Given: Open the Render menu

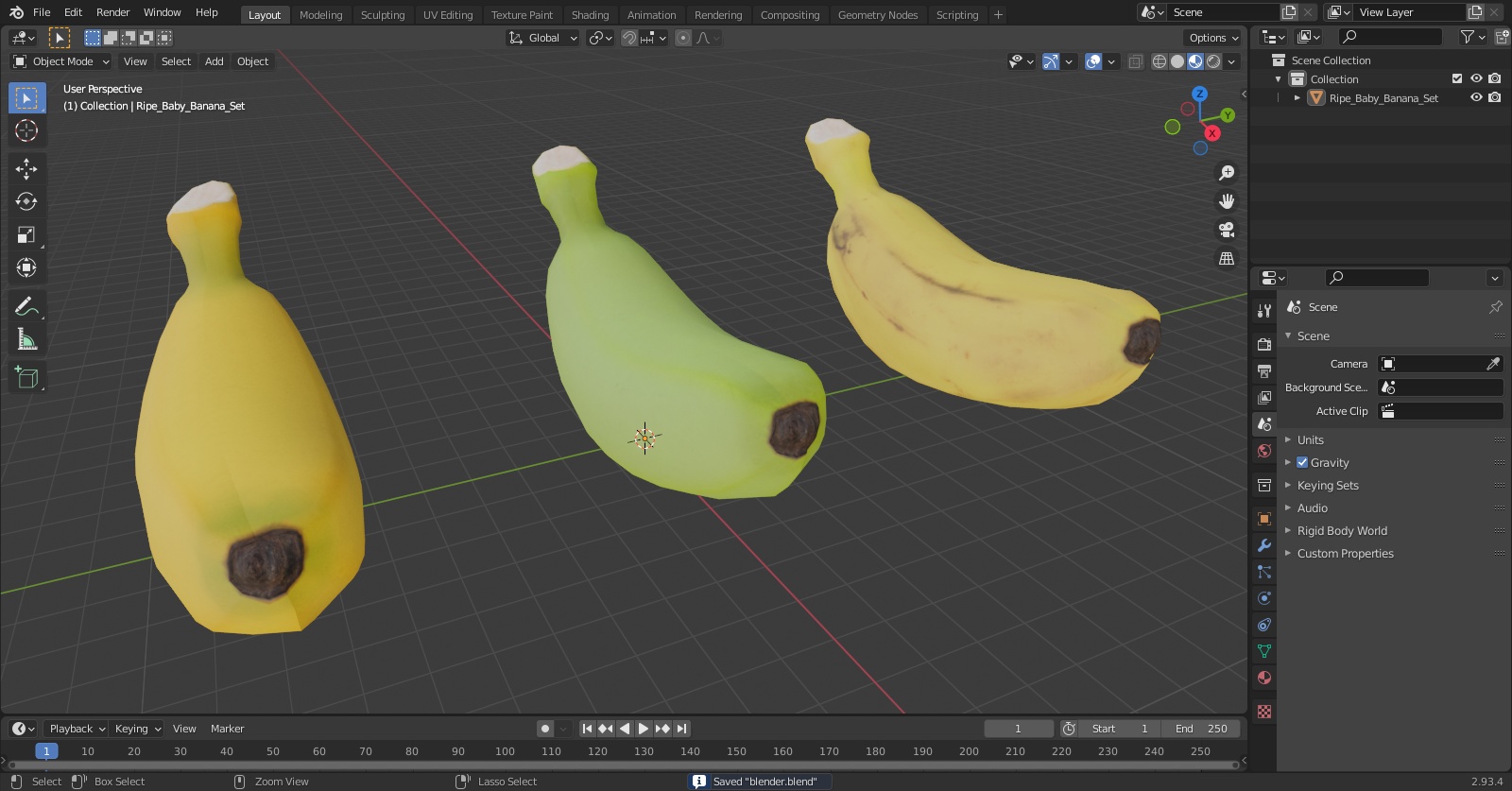Looking at the screenshot, I should (113, 12).
